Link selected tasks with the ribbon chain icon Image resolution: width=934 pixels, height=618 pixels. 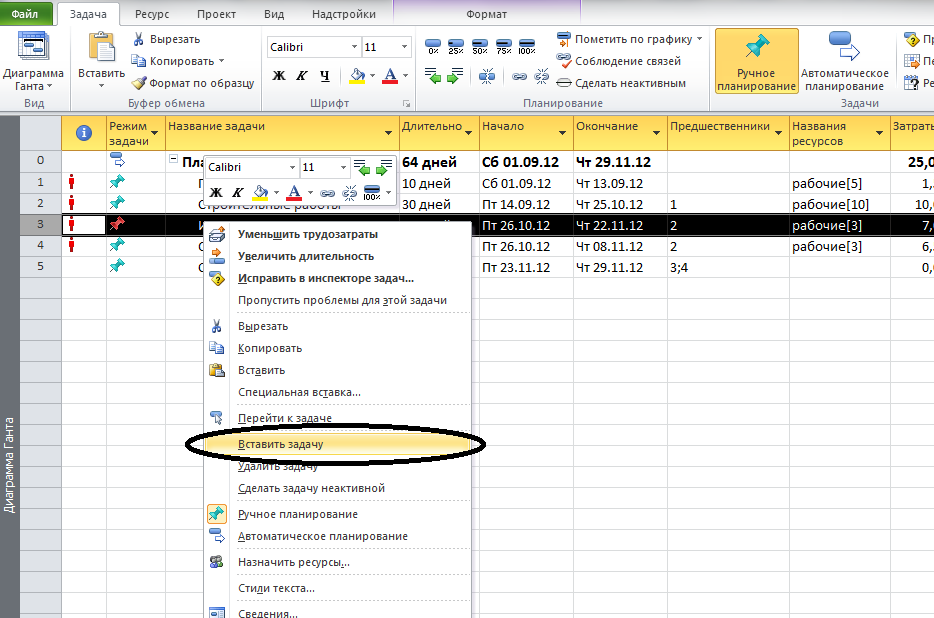point(519,76)
